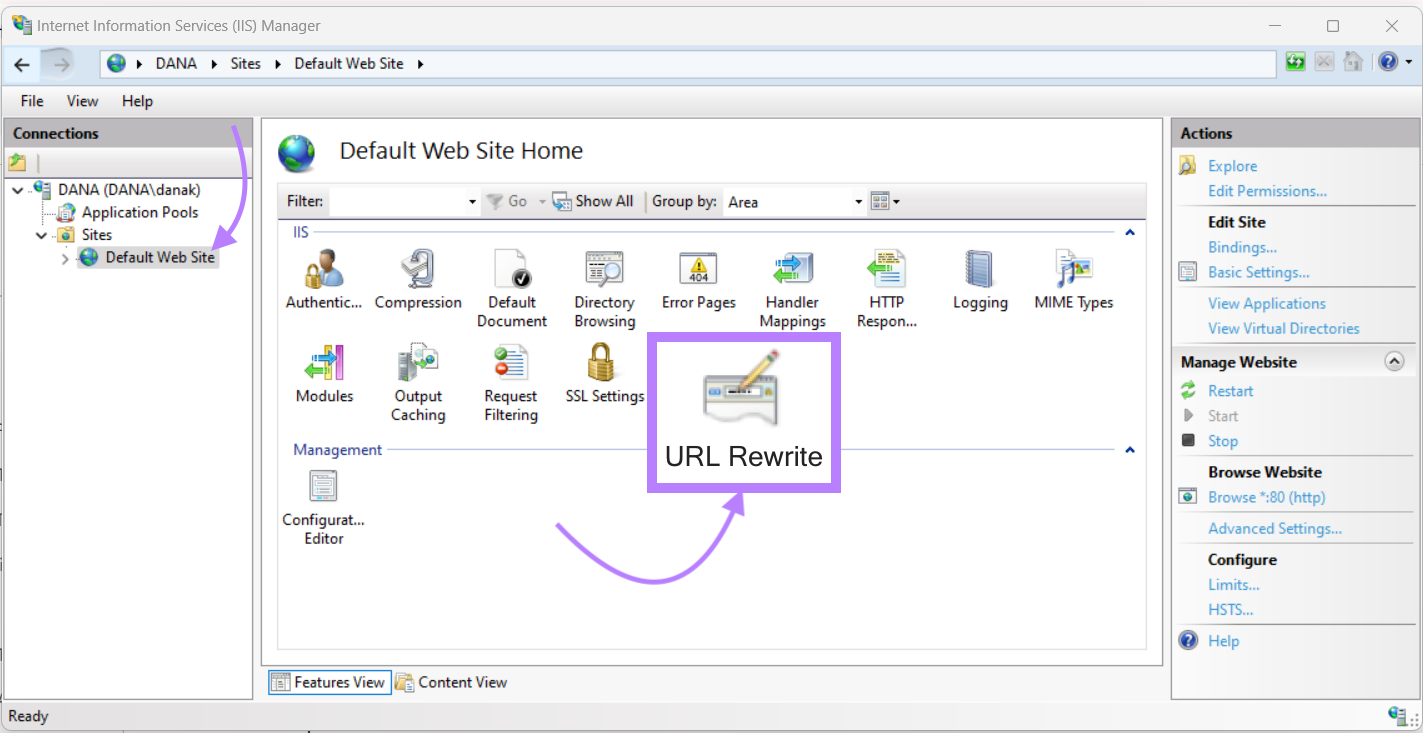
Task: Expand the Default Web Site tree node
Action: point(65,258)
